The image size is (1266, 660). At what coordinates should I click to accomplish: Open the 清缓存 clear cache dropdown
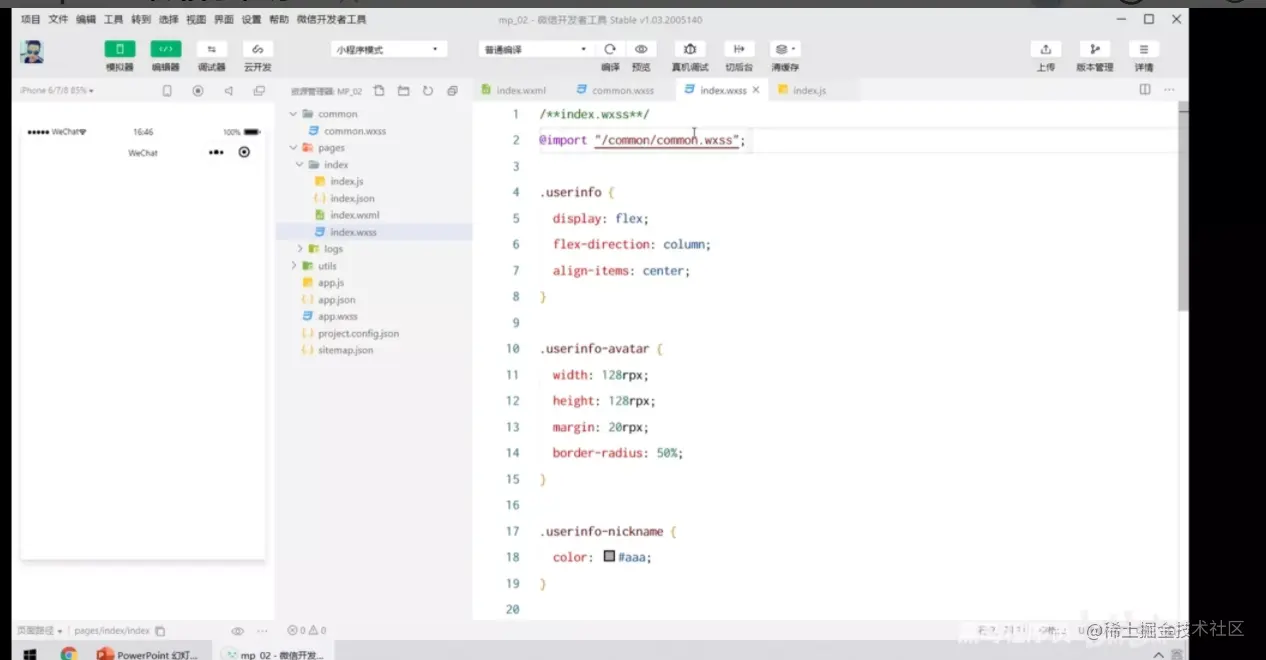tap(785, 49)
